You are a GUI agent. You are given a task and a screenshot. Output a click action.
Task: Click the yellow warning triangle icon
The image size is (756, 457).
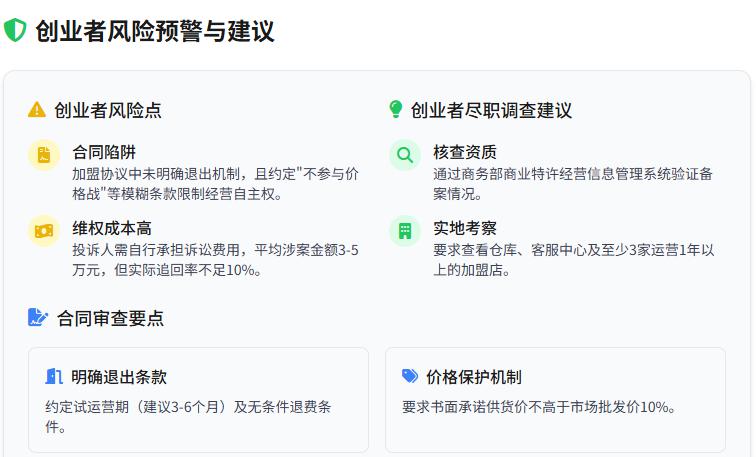tap(37, 110)
